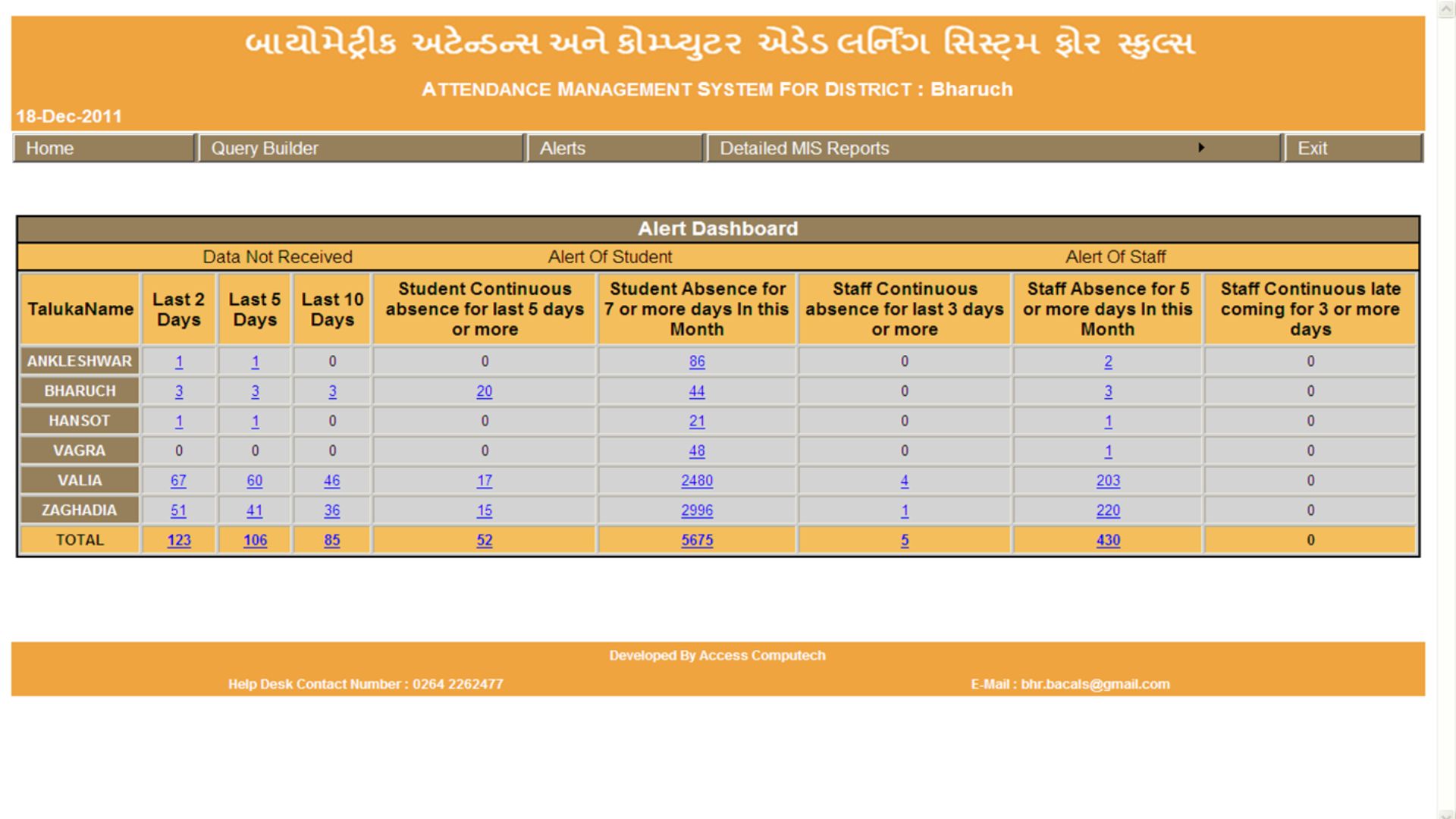Open total student continuous absence link 52
Screen dimensions: 1456x819
[485, 541]
